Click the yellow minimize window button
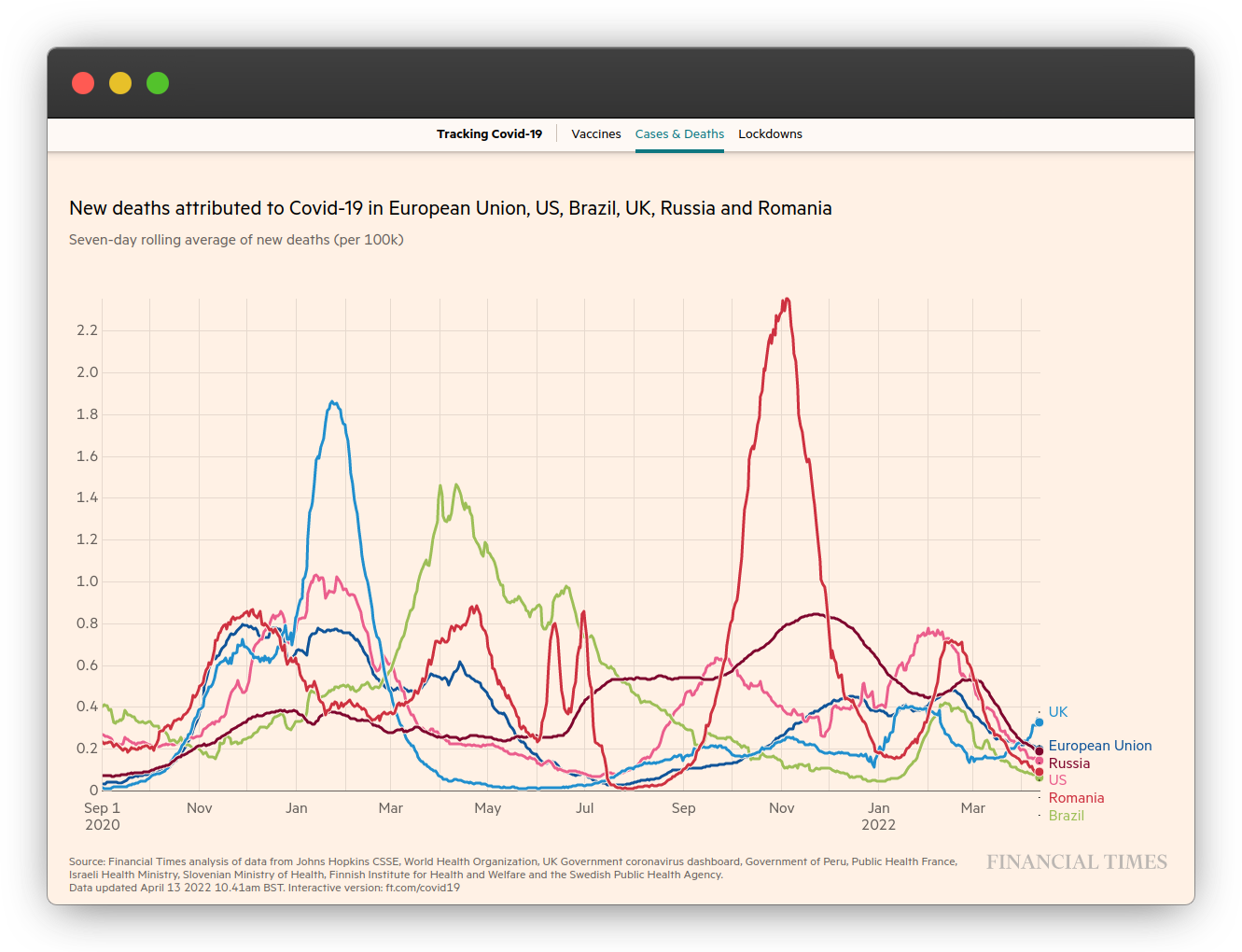1242x952 pixels. tap(120, 83)
